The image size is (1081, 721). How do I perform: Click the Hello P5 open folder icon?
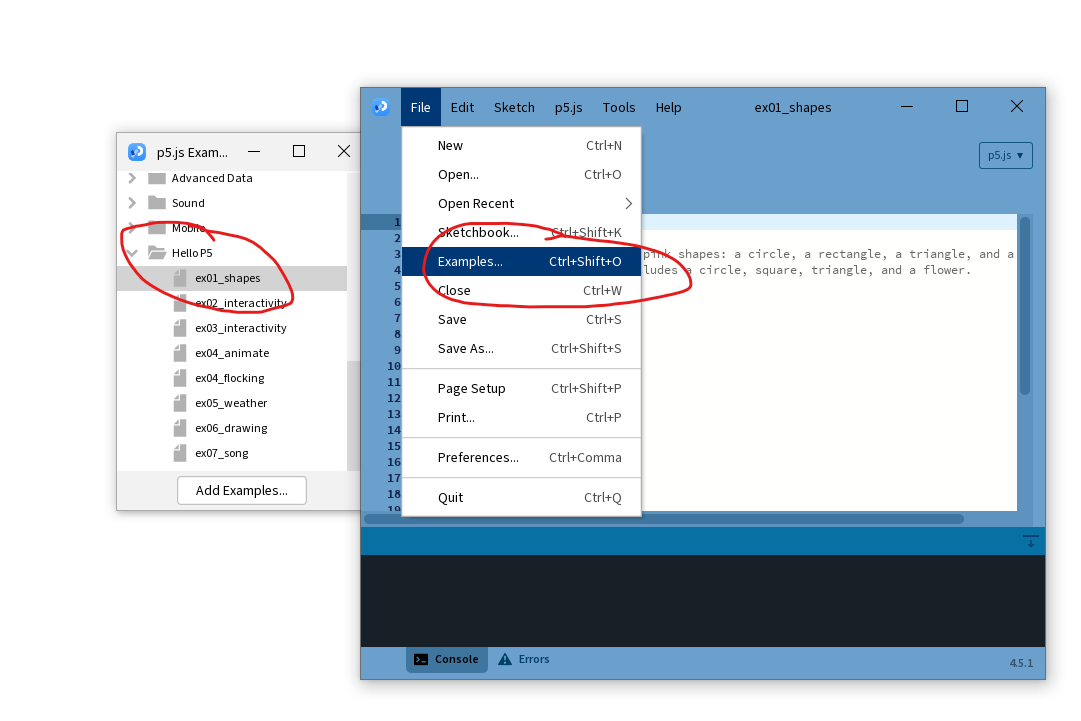[157, 253]
